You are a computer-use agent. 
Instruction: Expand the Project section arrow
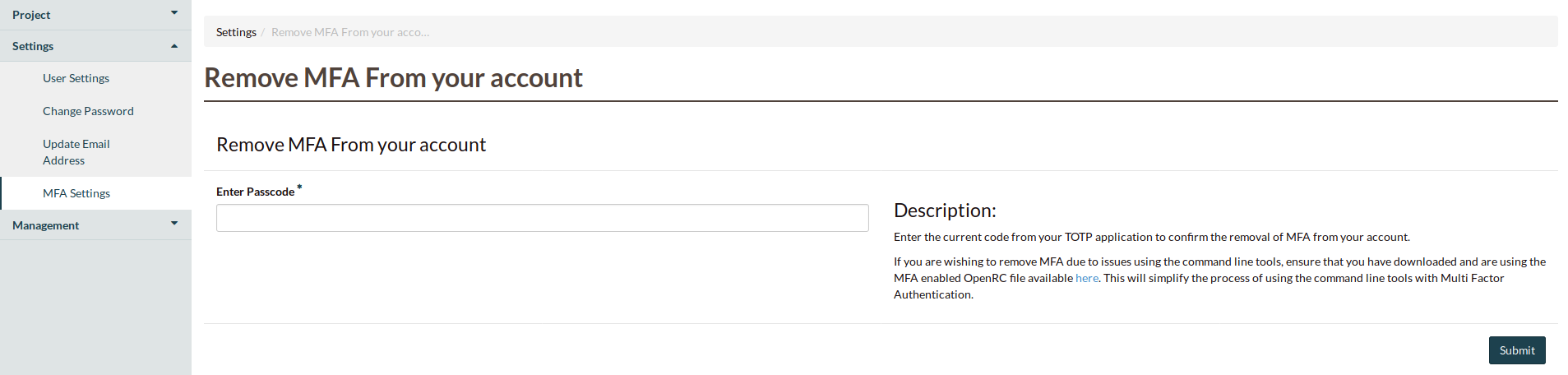pos(174,12)
